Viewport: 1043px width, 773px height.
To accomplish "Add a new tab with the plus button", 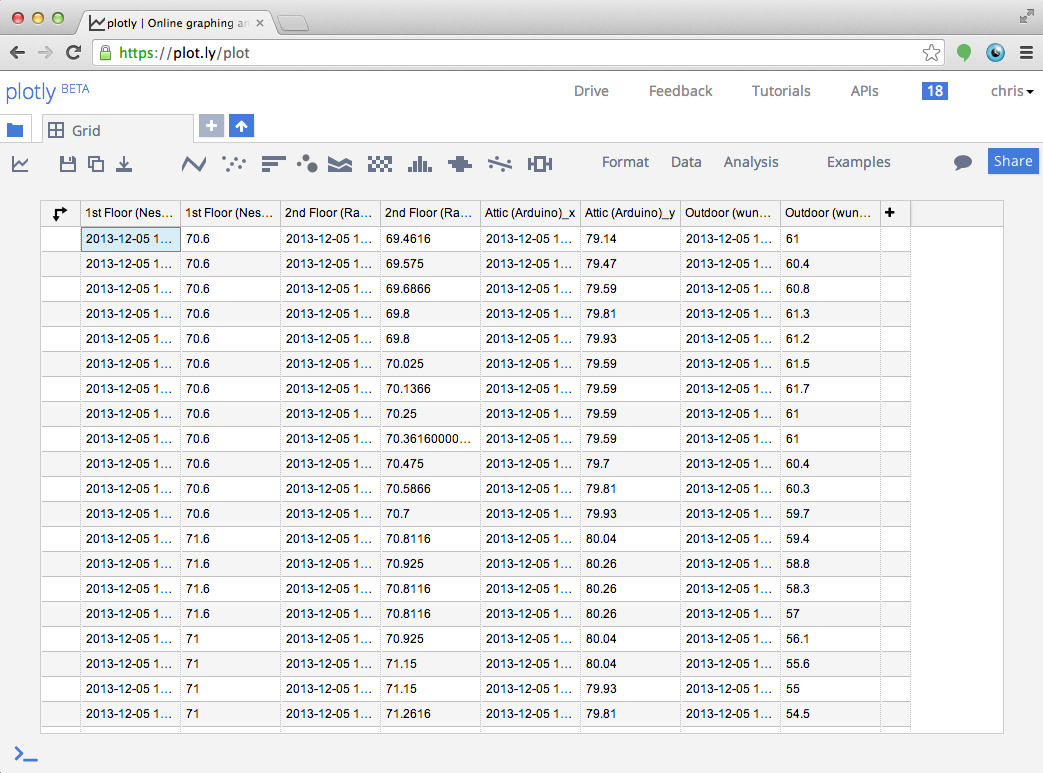I will 211,126.
